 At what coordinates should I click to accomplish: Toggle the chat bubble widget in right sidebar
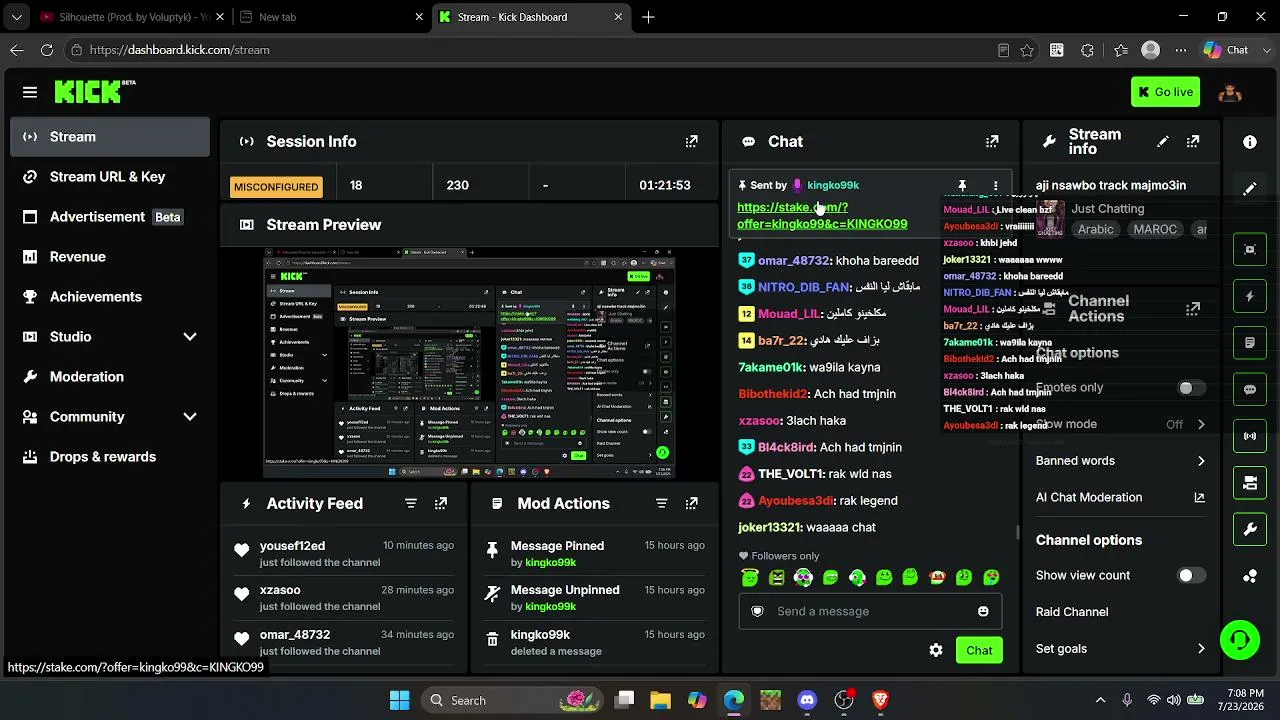point(1250,389)
